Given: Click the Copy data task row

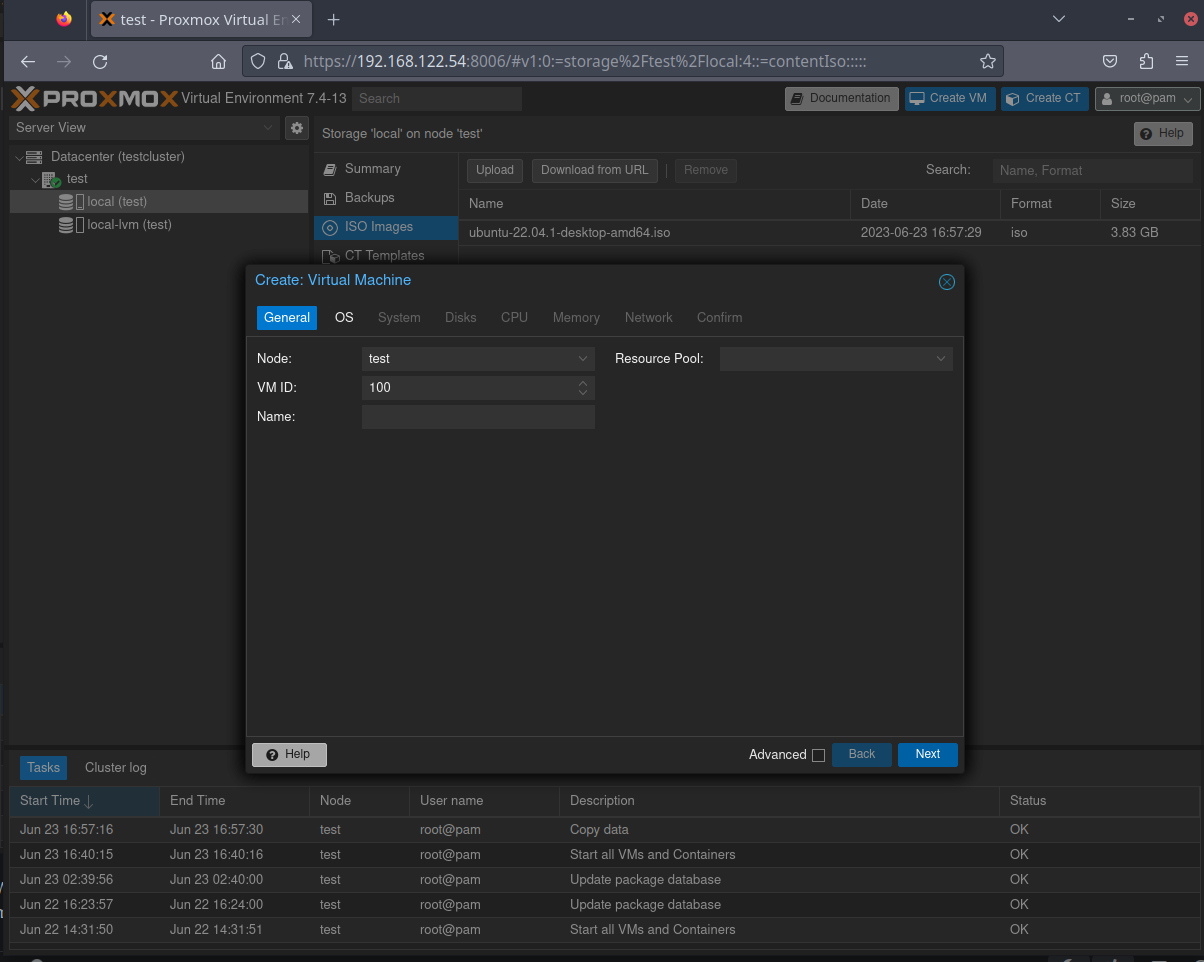Looking at the screenshot, I should click(604, 830).
